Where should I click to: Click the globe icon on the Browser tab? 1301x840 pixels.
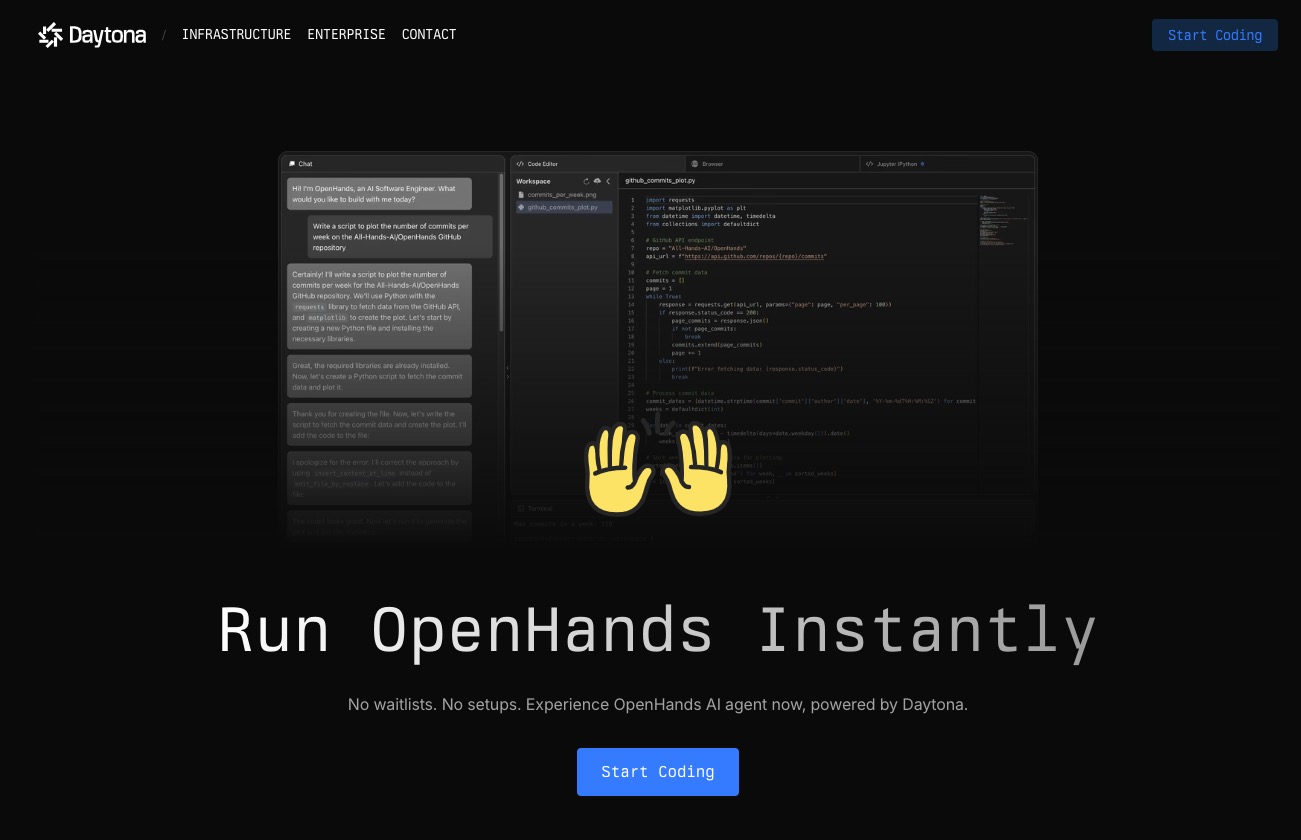tap(695, 163)
